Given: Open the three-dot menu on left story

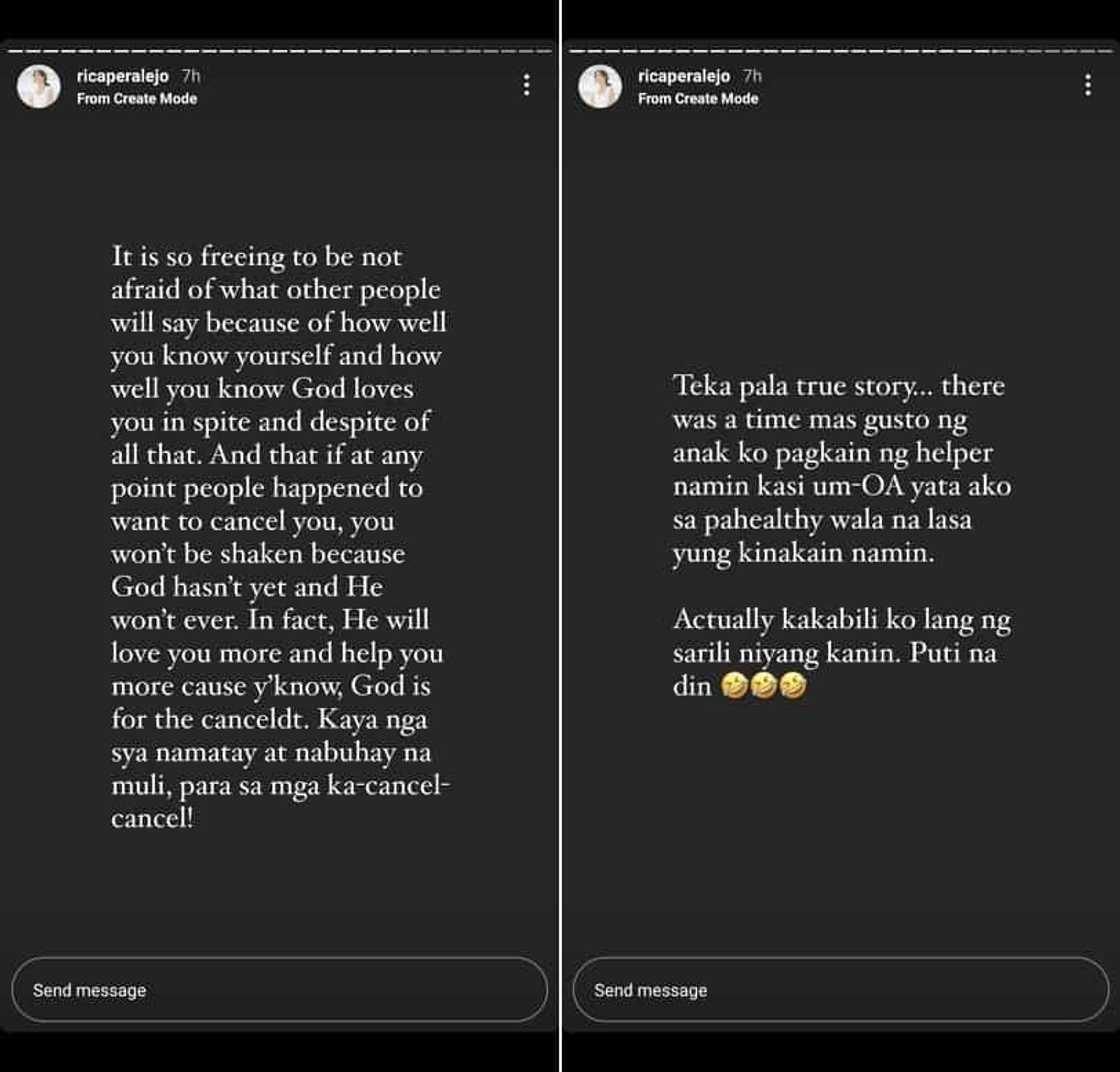Looking at the screenshot, I should [x=526, y=85].
